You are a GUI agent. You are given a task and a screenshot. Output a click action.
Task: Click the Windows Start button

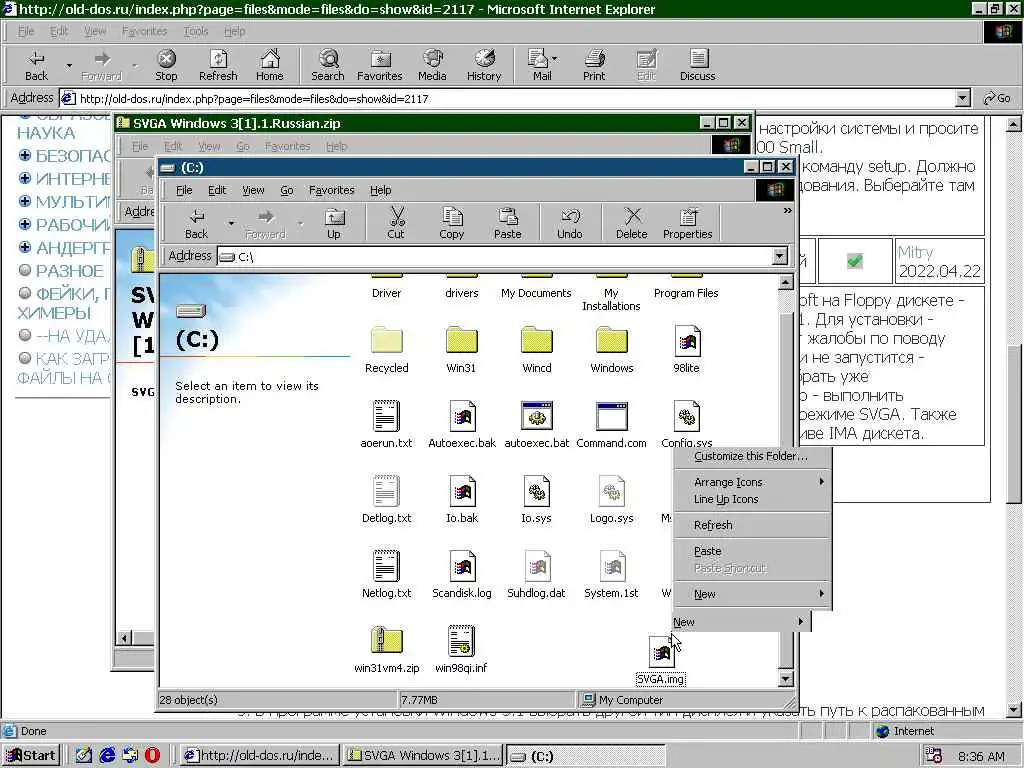(31, 755)
